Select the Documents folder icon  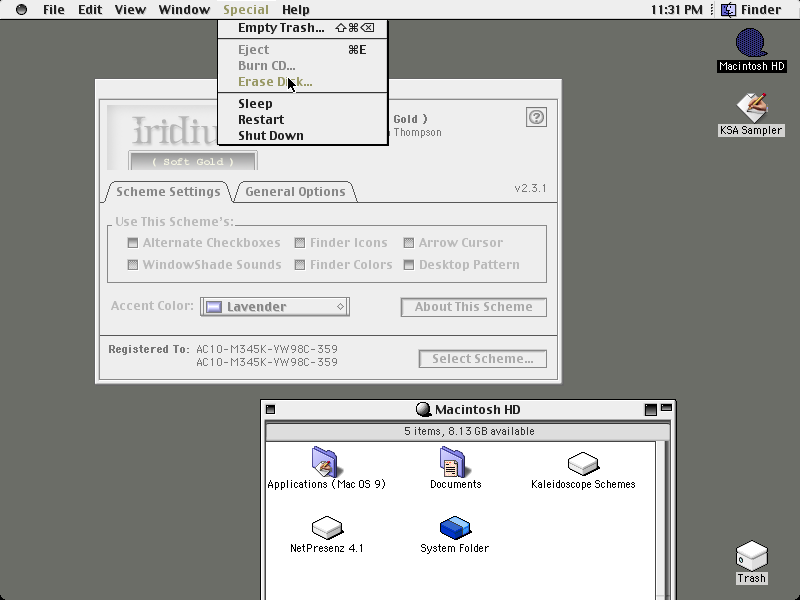click(x=454, y=462)
